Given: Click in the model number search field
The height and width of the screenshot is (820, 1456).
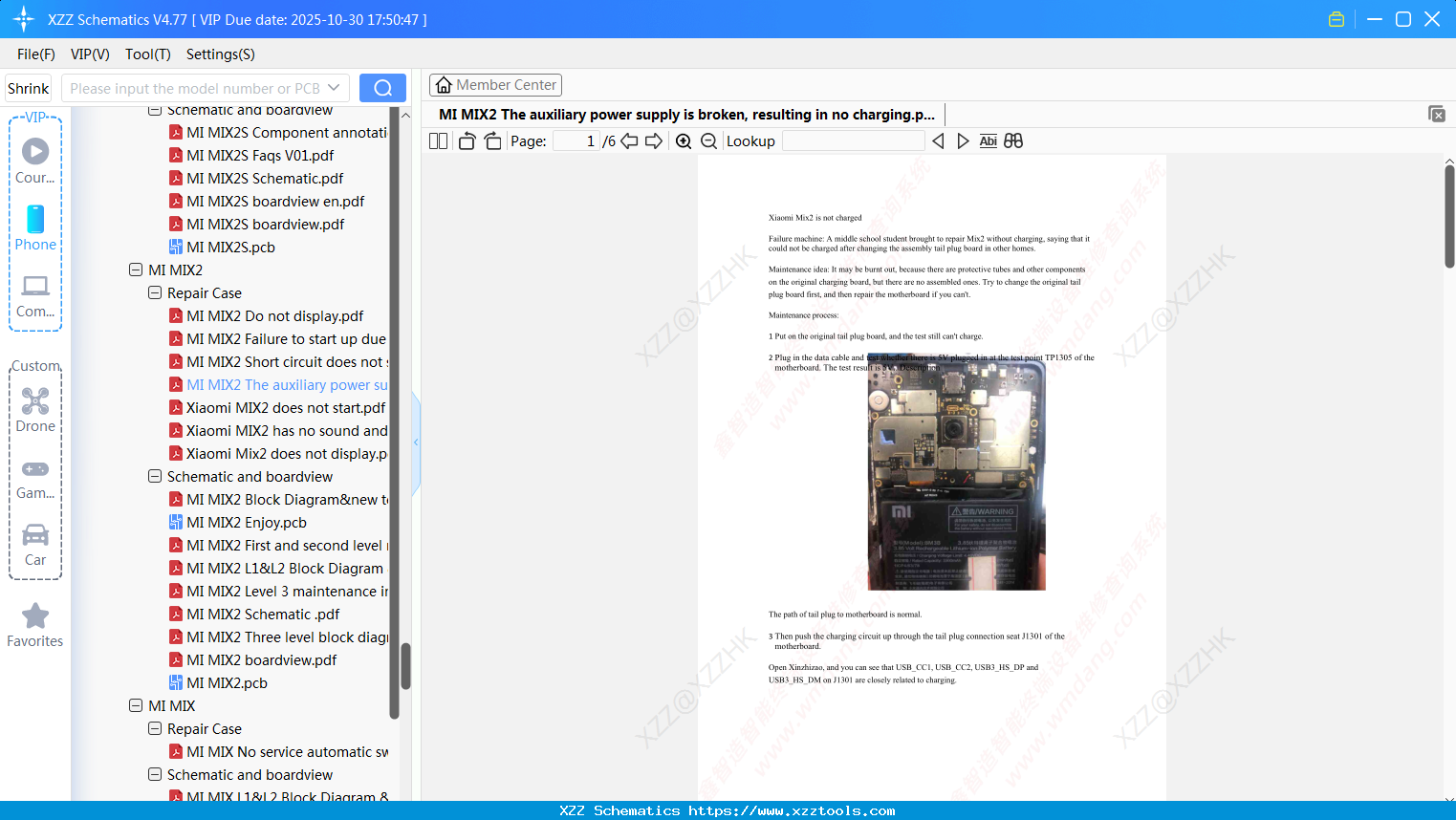Looking at the screenshot, I should [195, 88].
